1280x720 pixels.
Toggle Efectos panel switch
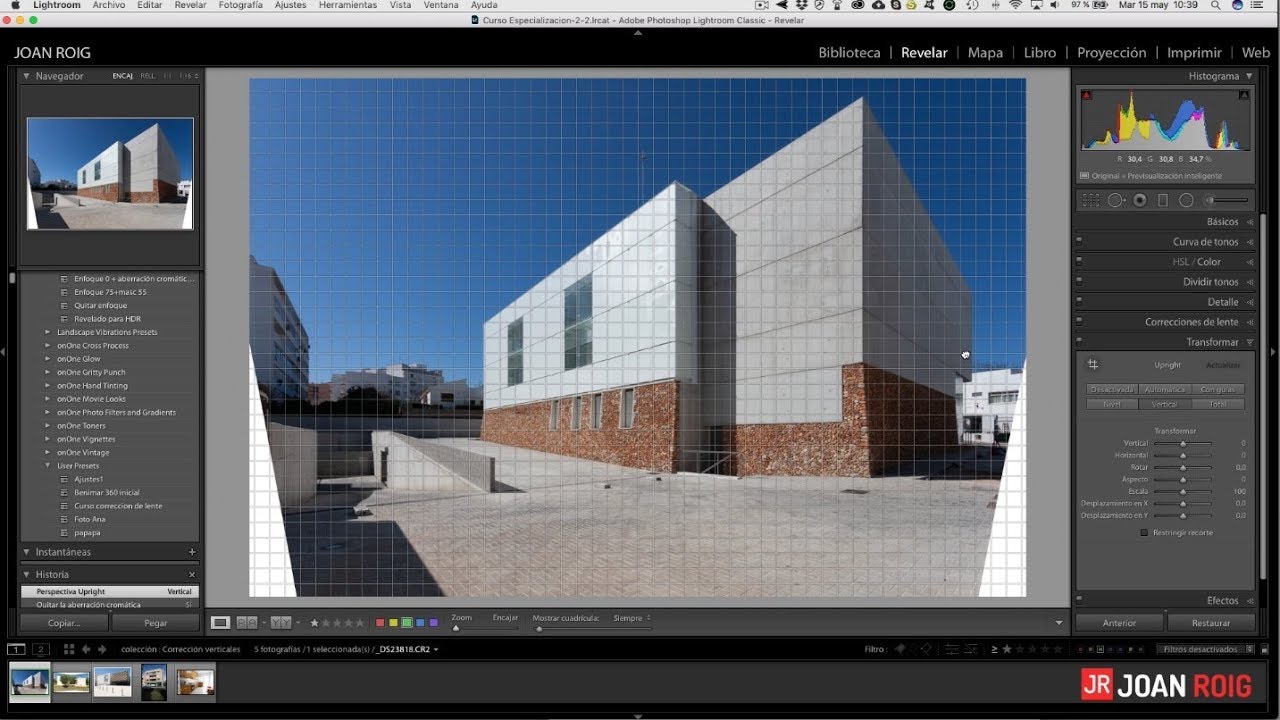(1079, 601)
